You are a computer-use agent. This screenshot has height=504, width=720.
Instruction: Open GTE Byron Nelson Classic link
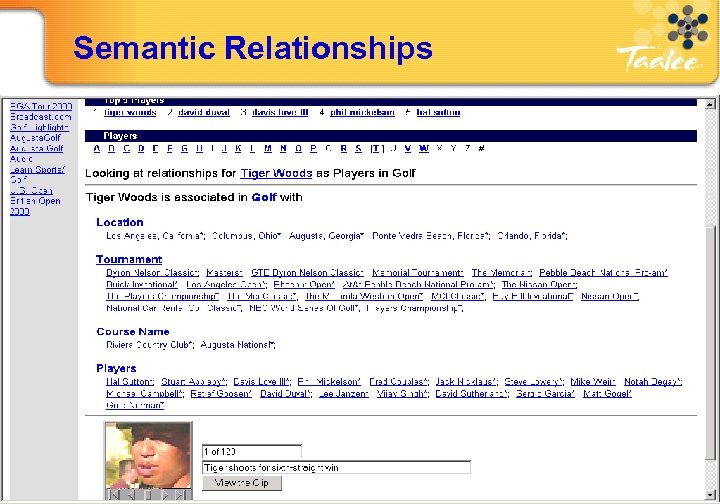[307, 273]
